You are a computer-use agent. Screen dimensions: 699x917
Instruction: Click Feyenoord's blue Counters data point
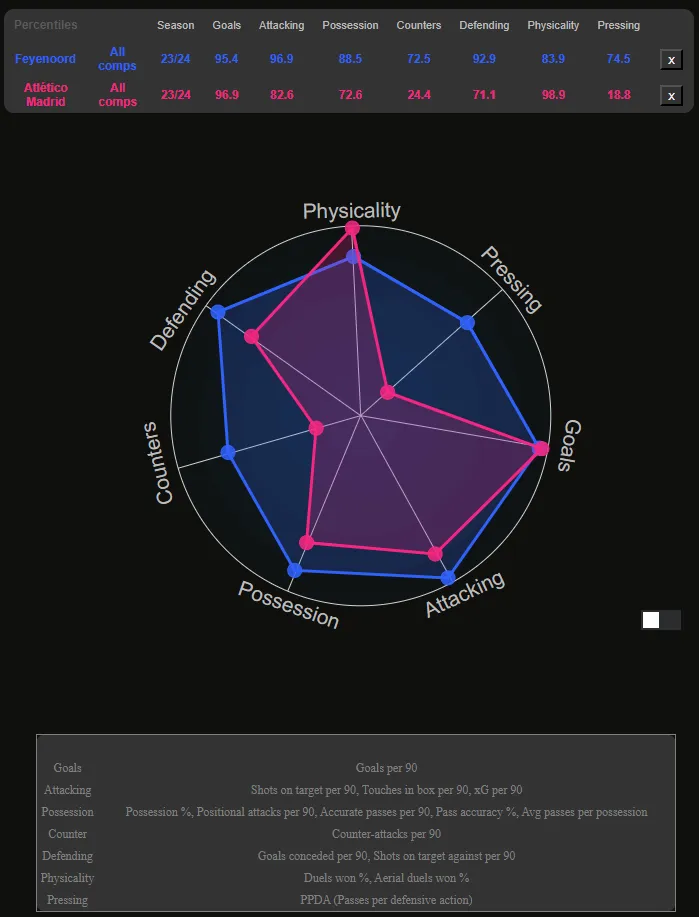(228, 453)
